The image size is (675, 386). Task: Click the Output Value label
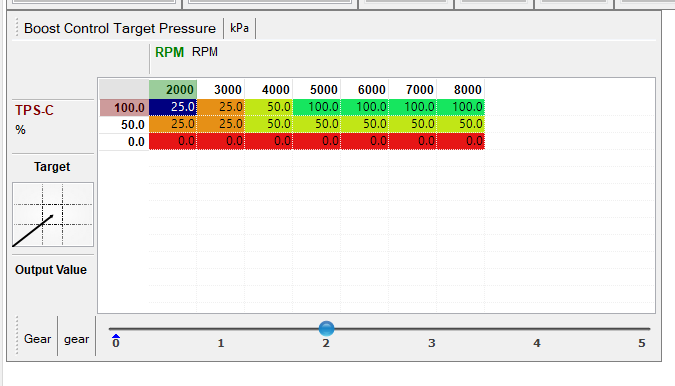tap(51, 270)
